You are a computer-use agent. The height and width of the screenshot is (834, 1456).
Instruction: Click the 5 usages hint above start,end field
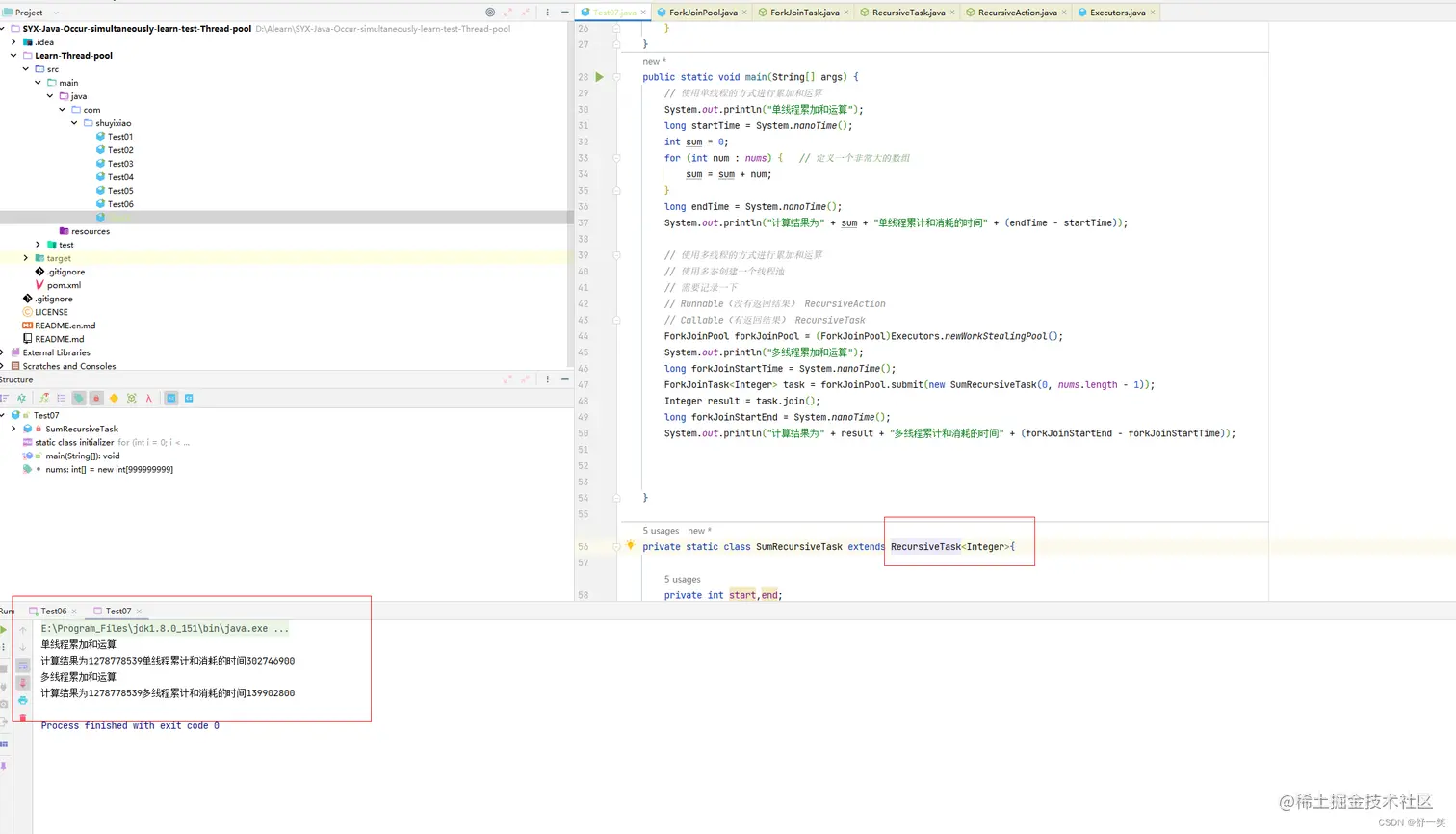pyautogui.click(x=682, y=579)
